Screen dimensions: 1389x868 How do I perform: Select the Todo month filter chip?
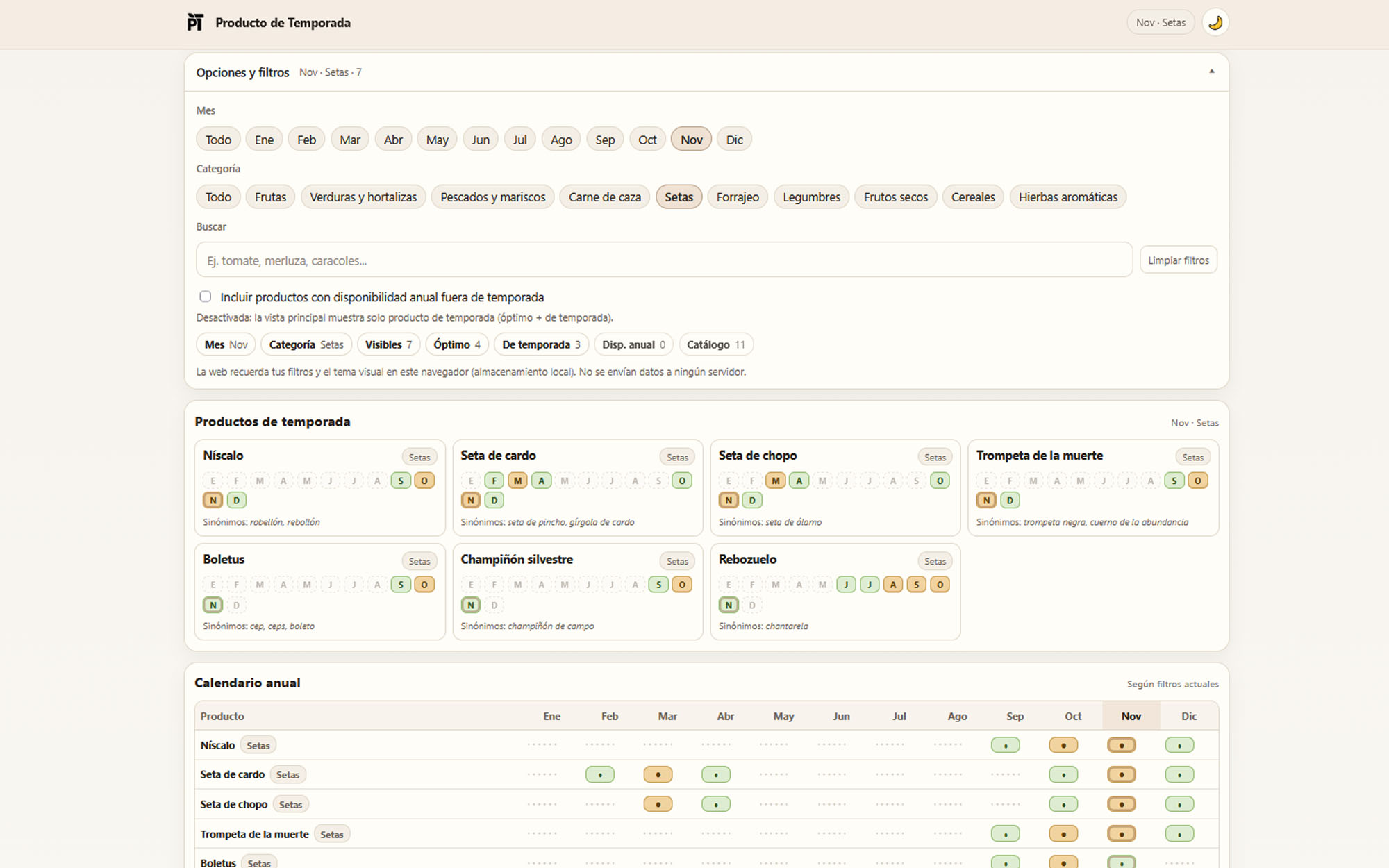tap(218, 140)
